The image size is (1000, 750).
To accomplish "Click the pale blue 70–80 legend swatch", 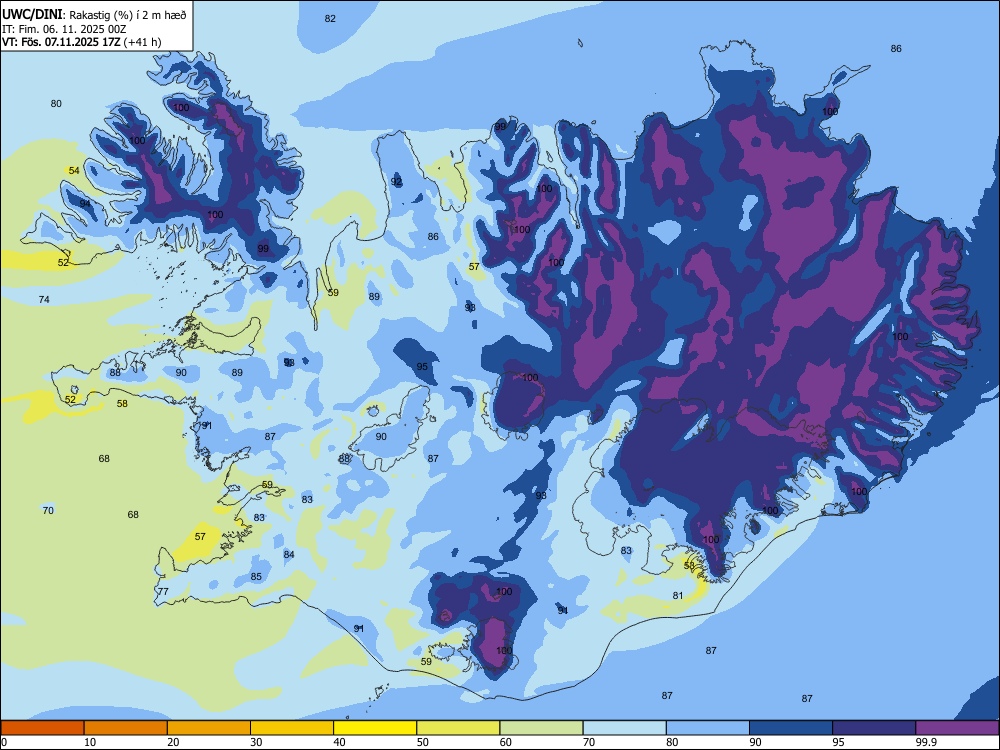I will (625, 728).
